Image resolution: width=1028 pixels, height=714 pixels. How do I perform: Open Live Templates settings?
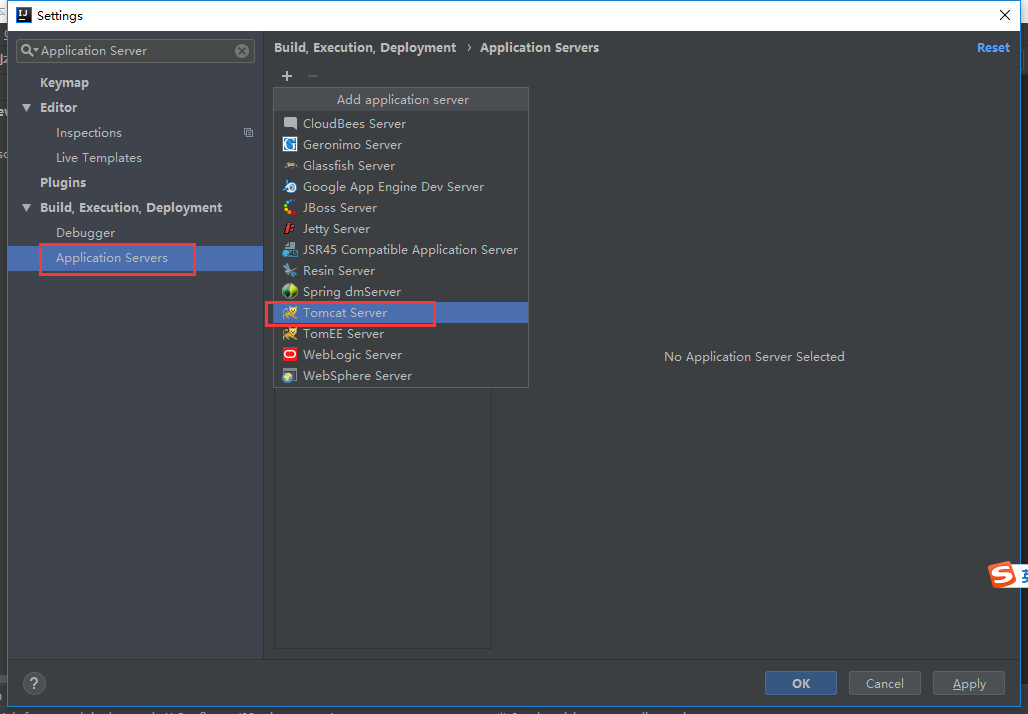(135, 157)
